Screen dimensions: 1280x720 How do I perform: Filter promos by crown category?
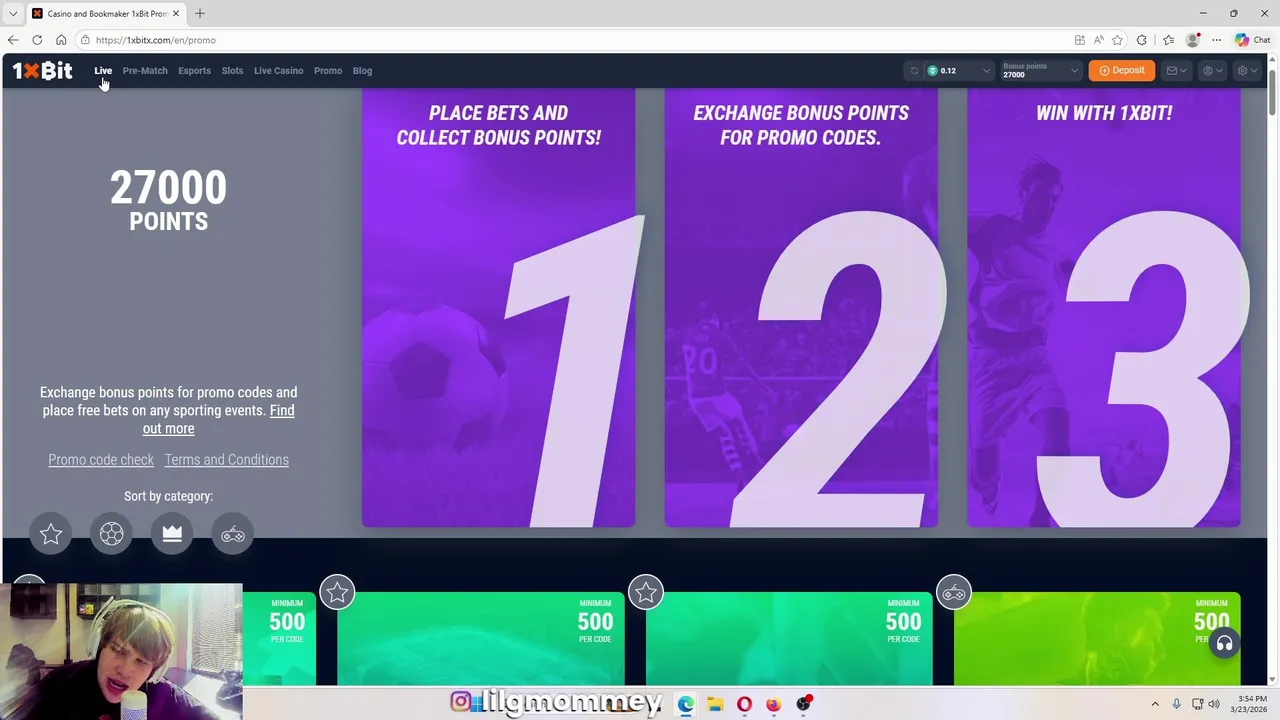(x=172, y=534)
